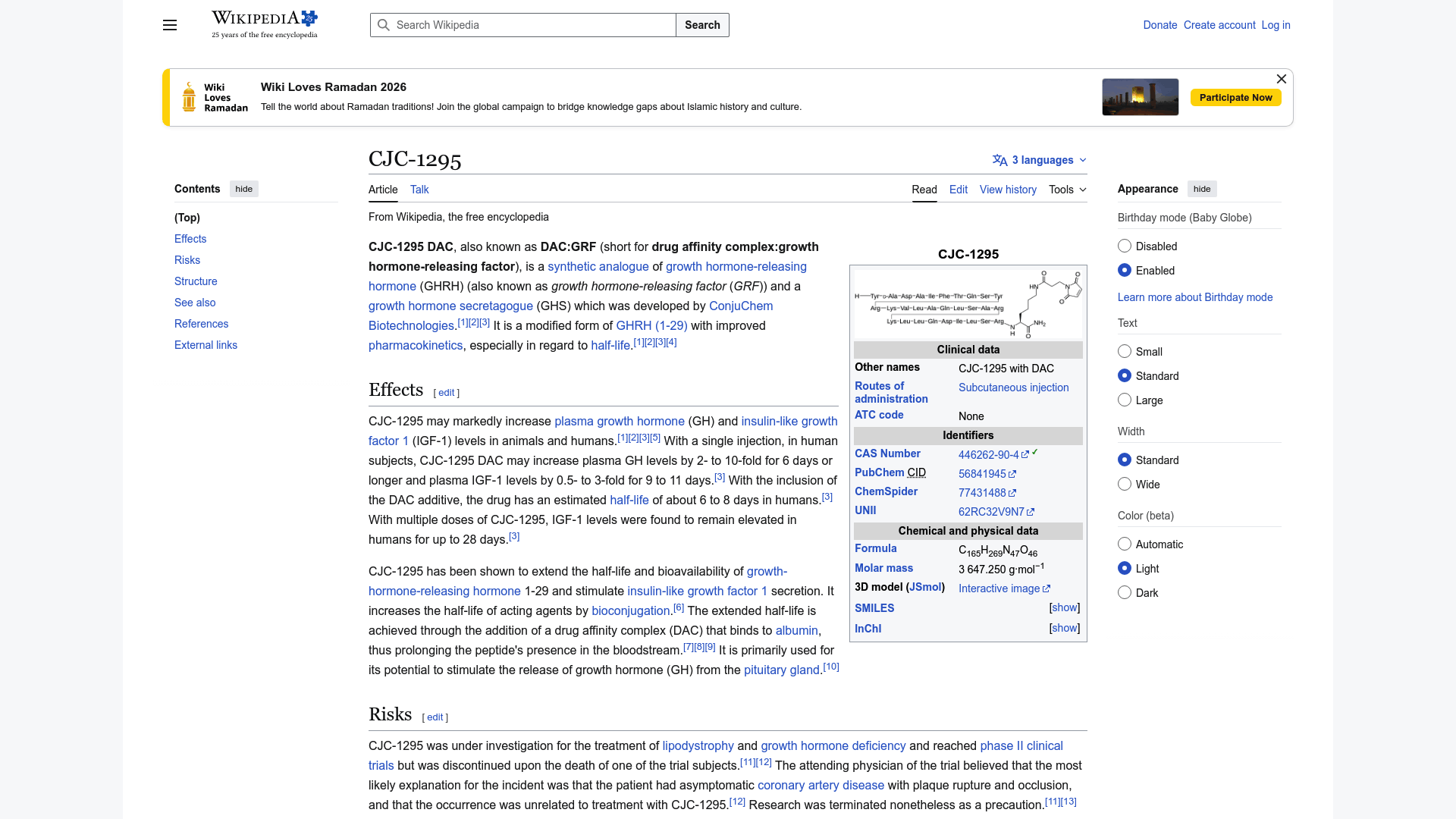
Task: Click into the Search Wikipedia field
Action: click(x=531, y=25)
